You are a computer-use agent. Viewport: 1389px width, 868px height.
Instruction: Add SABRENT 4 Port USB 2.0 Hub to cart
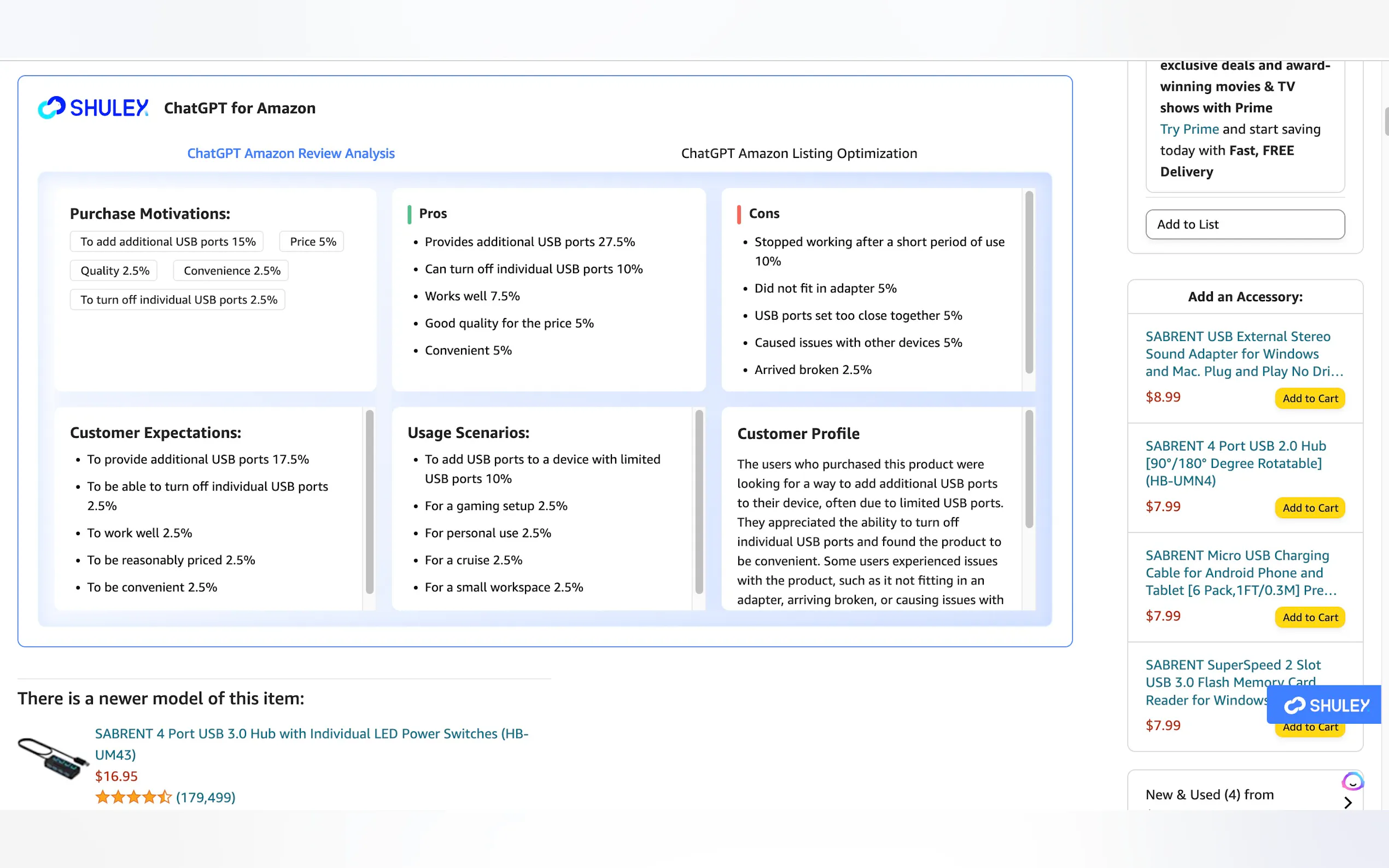point(1310,508)
